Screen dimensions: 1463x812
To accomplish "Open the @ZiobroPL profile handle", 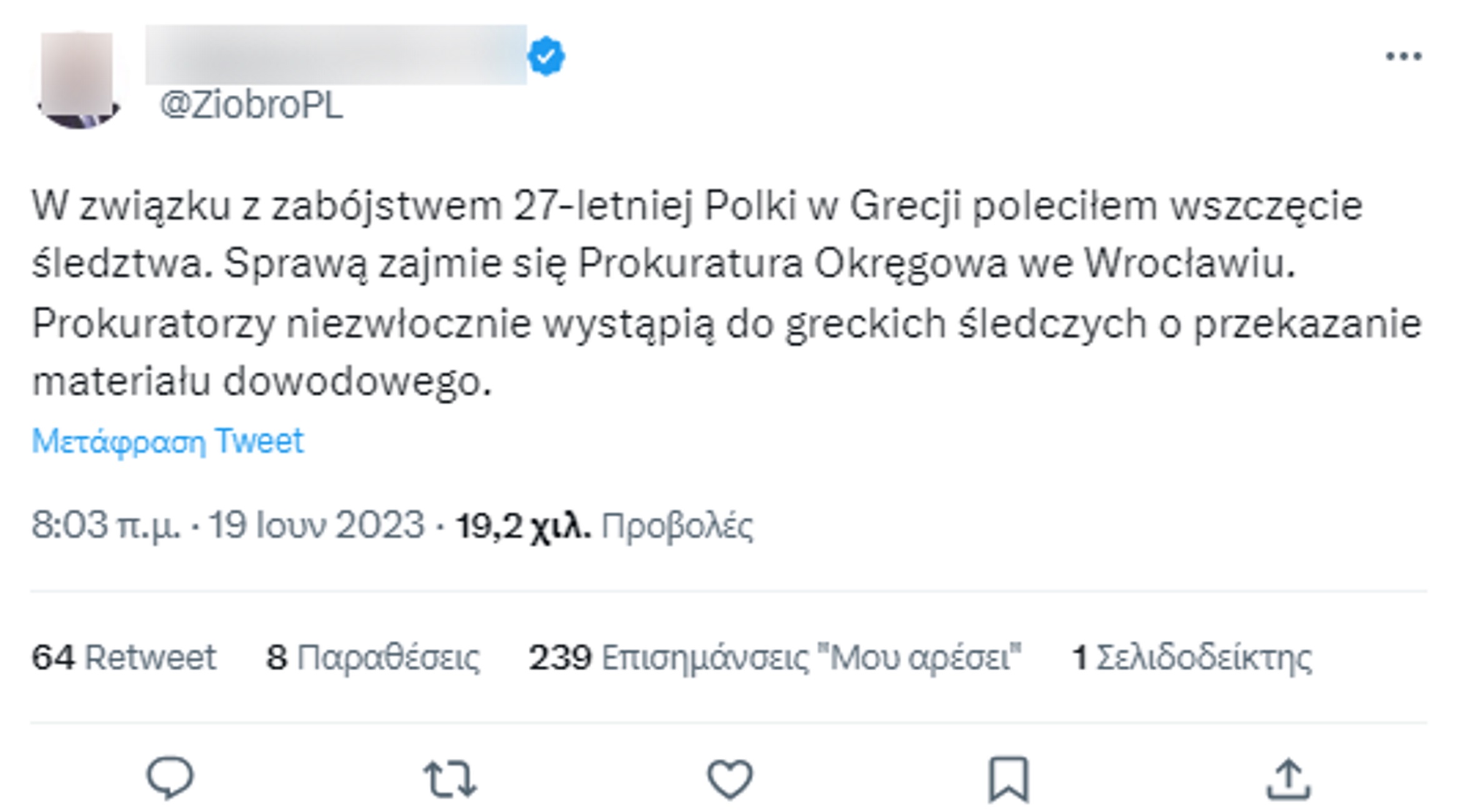I will pyautogui.click(x=251, y=105).
